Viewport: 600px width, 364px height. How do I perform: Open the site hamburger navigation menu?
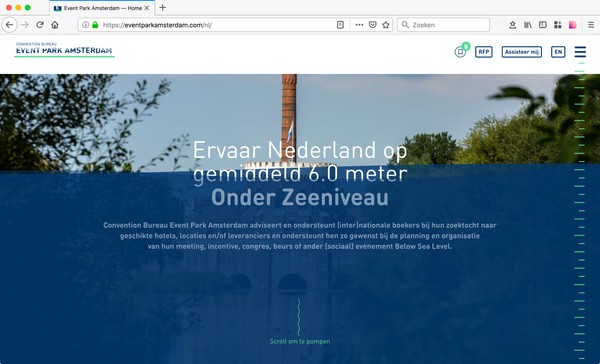pos(580,52)
